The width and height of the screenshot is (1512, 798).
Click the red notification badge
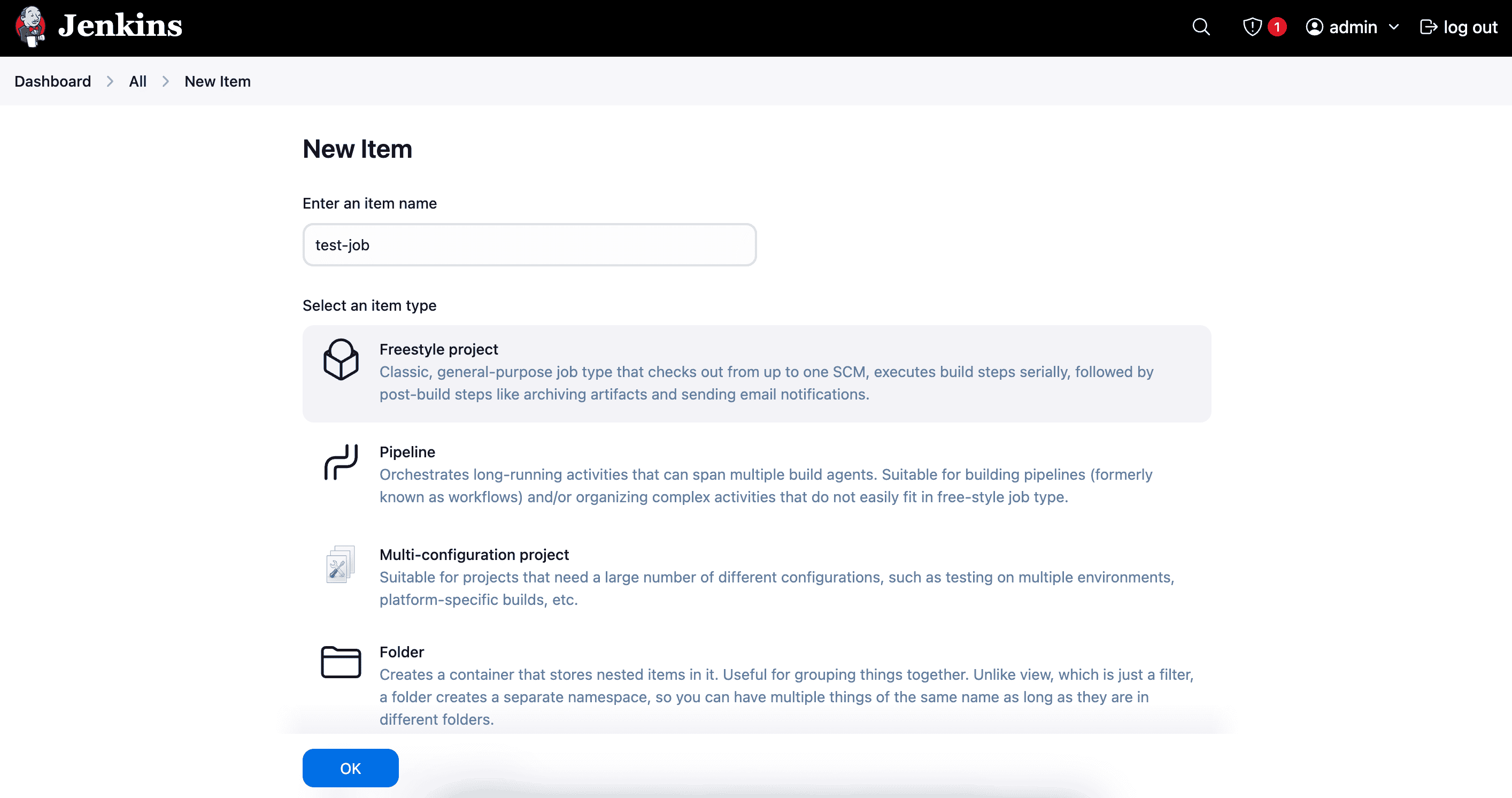point(1277,27)
